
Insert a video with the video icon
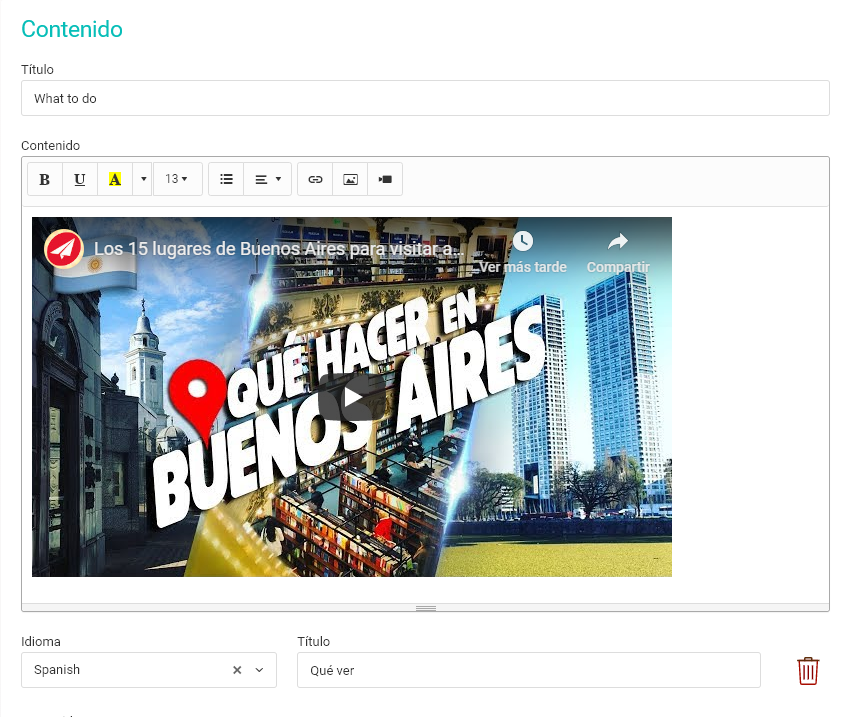click(x=385, y=179)
